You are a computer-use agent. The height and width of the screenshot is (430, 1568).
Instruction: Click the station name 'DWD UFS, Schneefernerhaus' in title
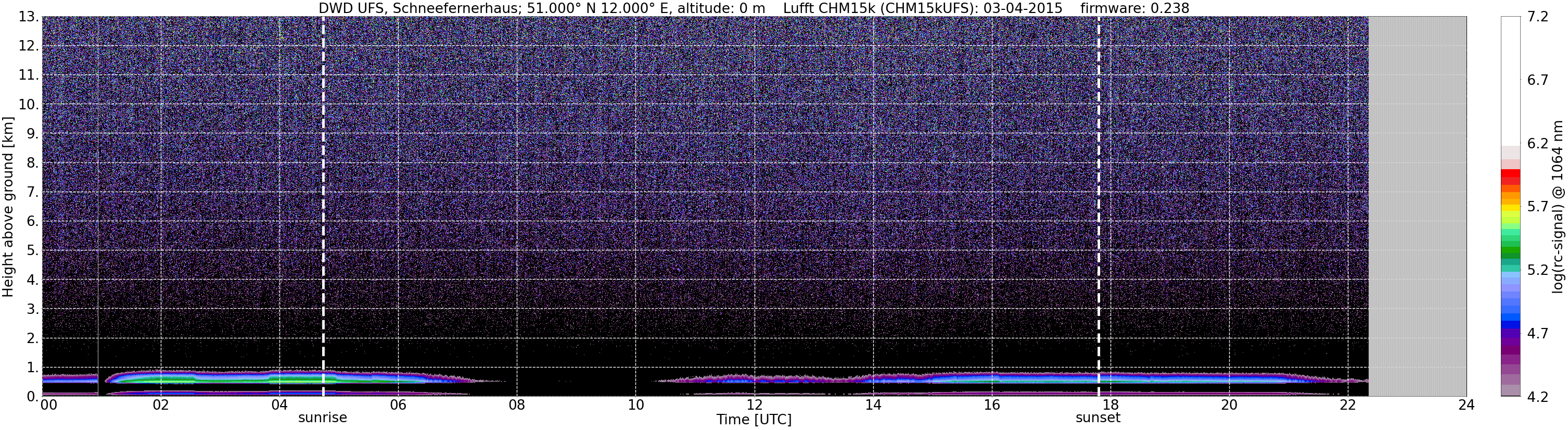420,8
